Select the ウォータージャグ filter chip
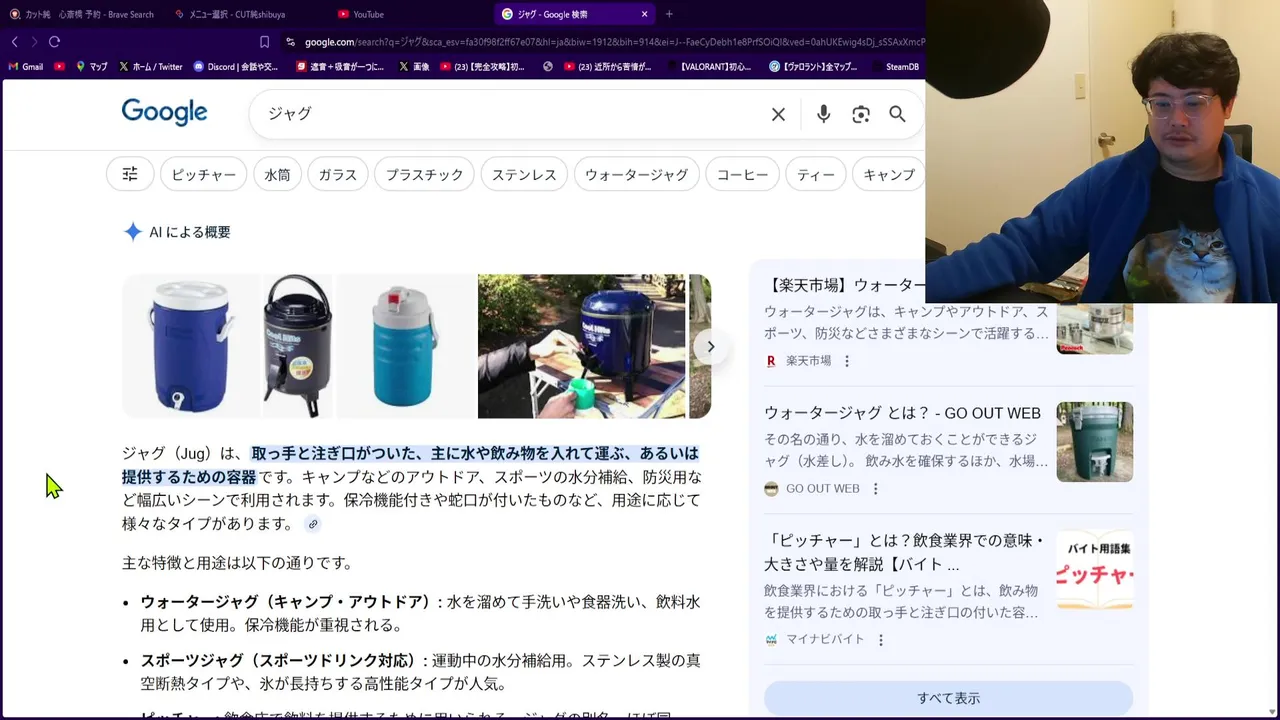The image size is (1280, 720). tap(636, 174)
